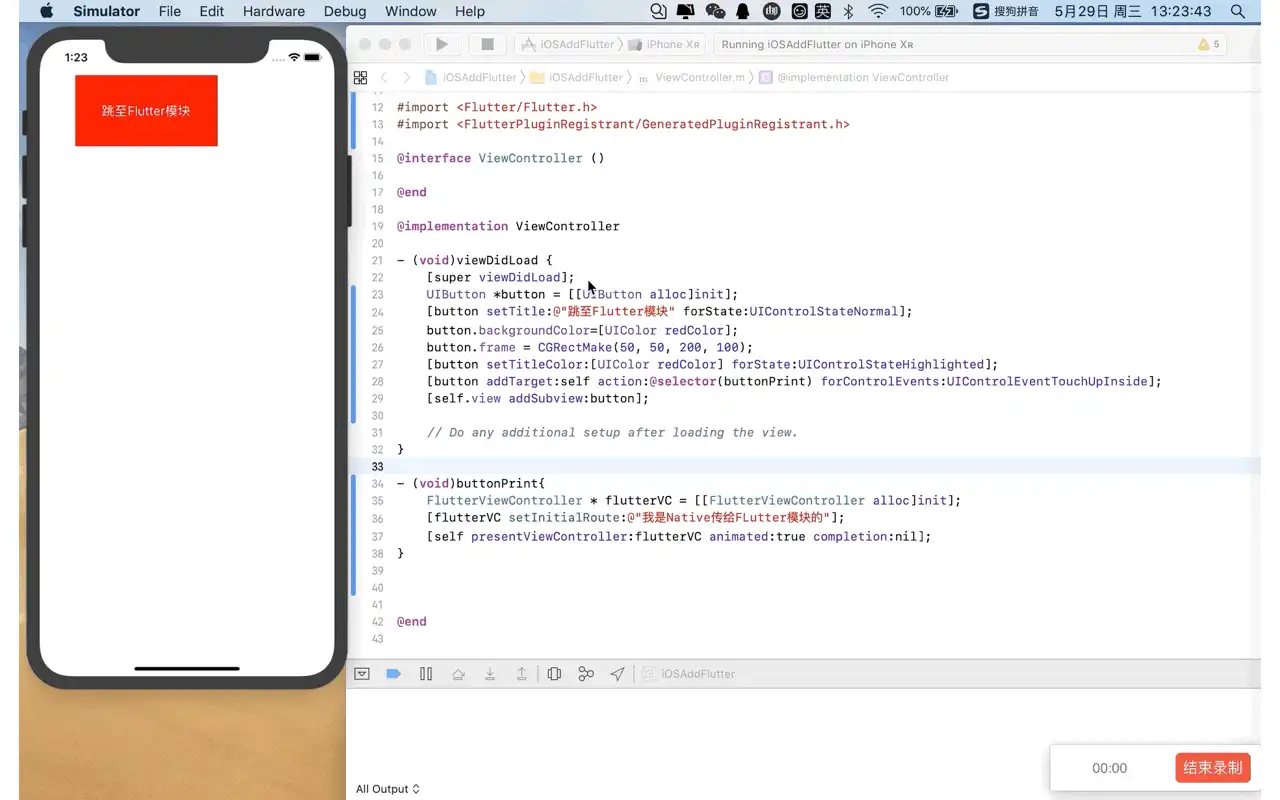The width and height of the screenshot is (1280, 800).
Task: Click the notification bell icon in the menu bar
Action: pyautogui.click(x=743, y=11)
